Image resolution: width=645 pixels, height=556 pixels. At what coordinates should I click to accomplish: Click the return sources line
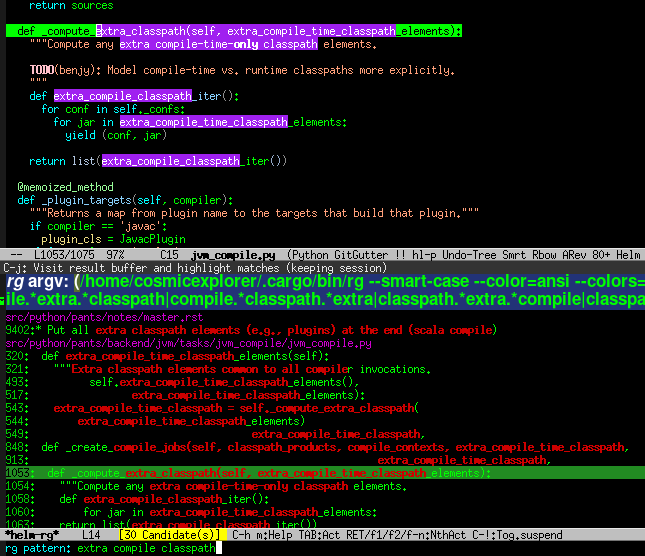click(x=71, y=6)
